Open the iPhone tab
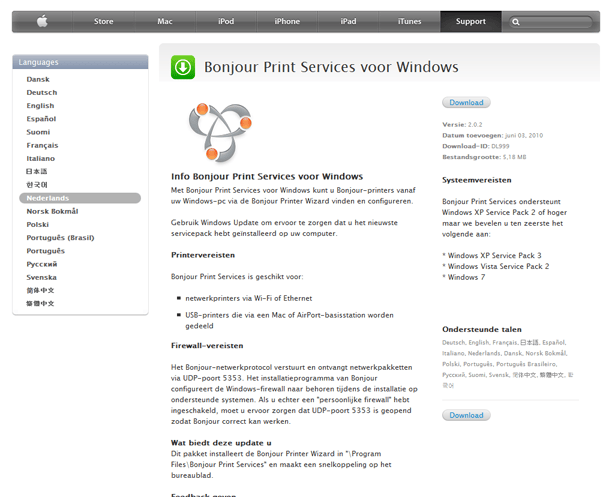 [287, 21]
